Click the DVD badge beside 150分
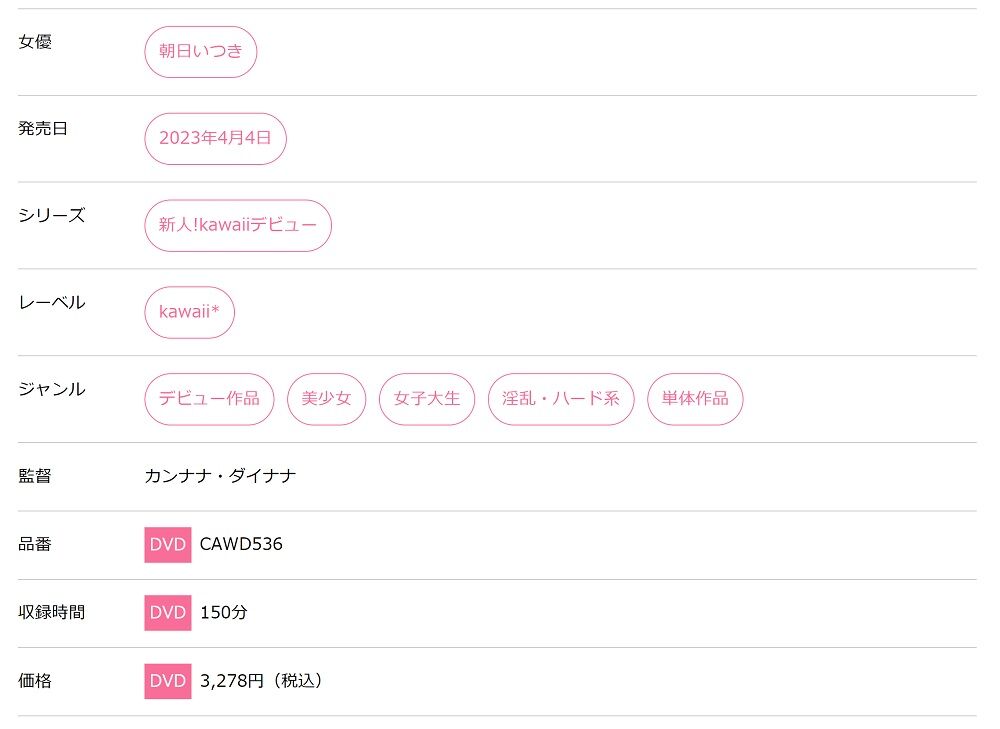Viewport: 1000px width, 729px height. (168, 613)
